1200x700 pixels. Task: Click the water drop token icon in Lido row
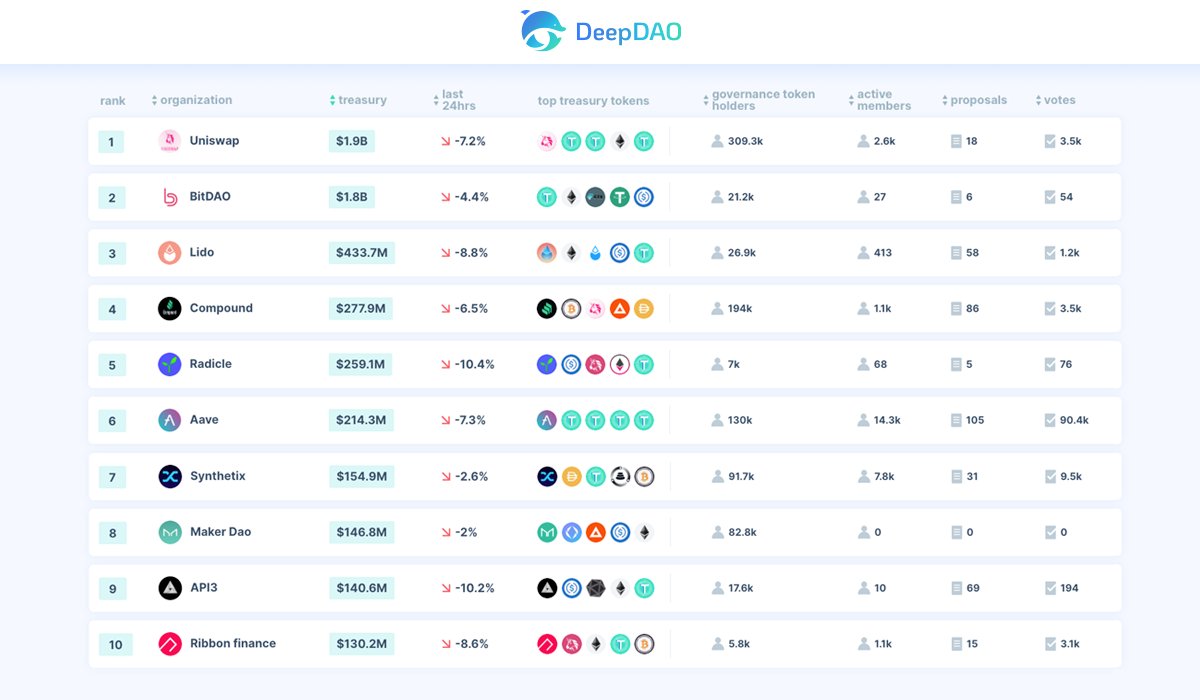tap(596, 254)
